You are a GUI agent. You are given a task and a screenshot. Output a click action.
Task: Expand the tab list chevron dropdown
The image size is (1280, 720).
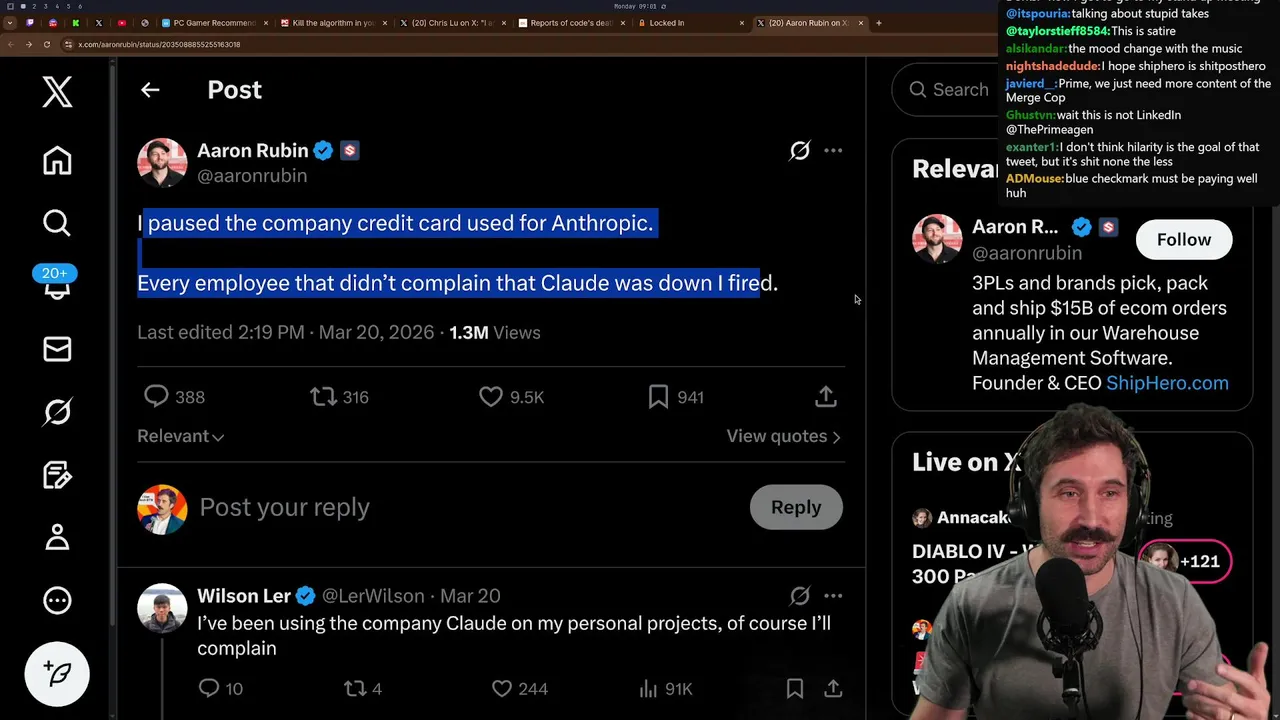click(10, 23)
